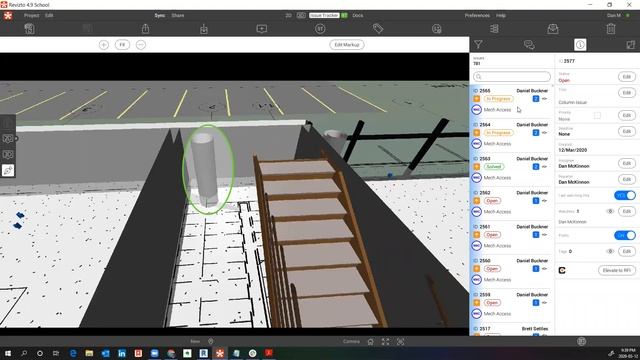Click Share in the top menu bar
Viewport: 640px width, 360px height.
tap(178, 16)
